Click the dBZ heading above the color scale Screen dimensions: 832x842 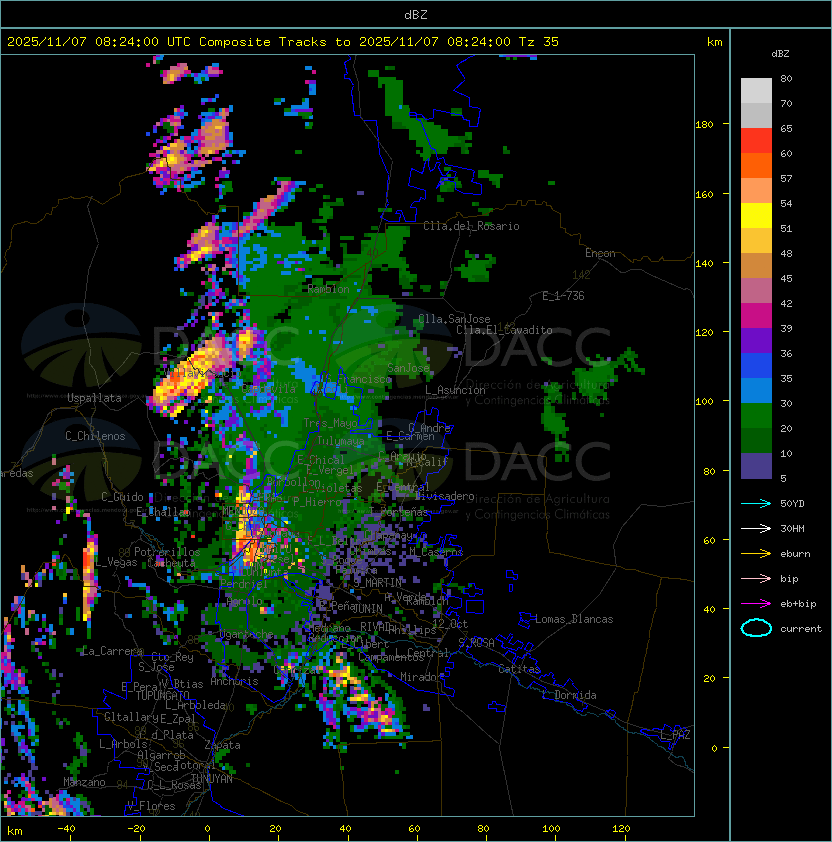point(780,54)
